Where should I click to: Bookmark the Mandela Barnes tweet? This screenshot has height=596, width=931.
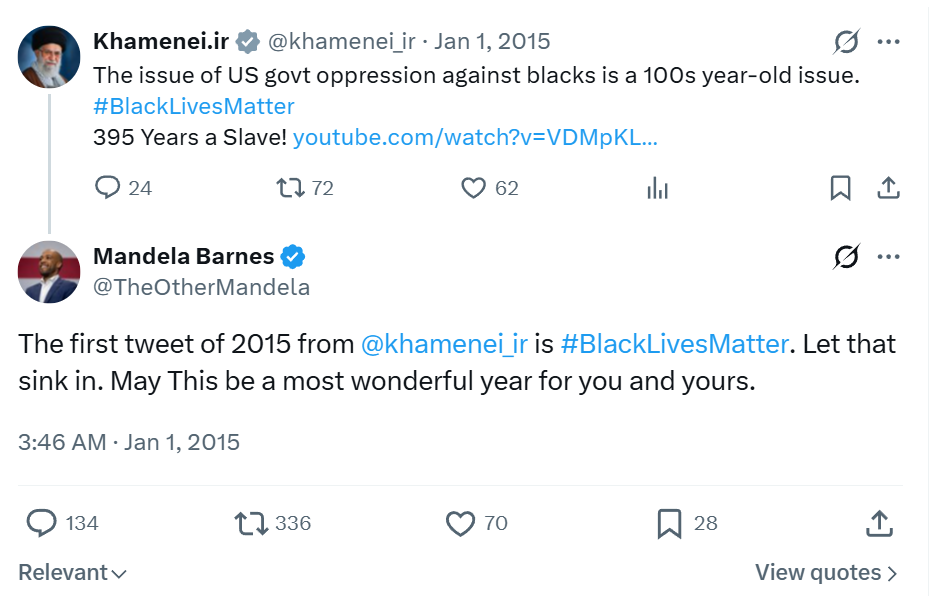point(669,523)
